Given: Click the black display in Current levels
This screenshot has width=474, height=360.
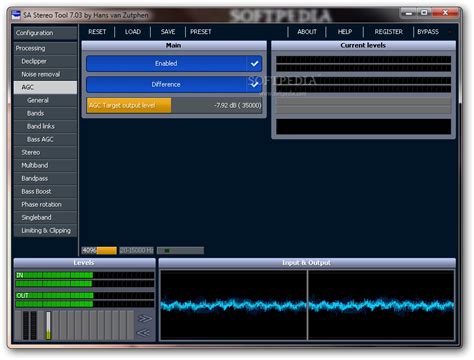Looking at the screenshot, I should coord(363,127).
